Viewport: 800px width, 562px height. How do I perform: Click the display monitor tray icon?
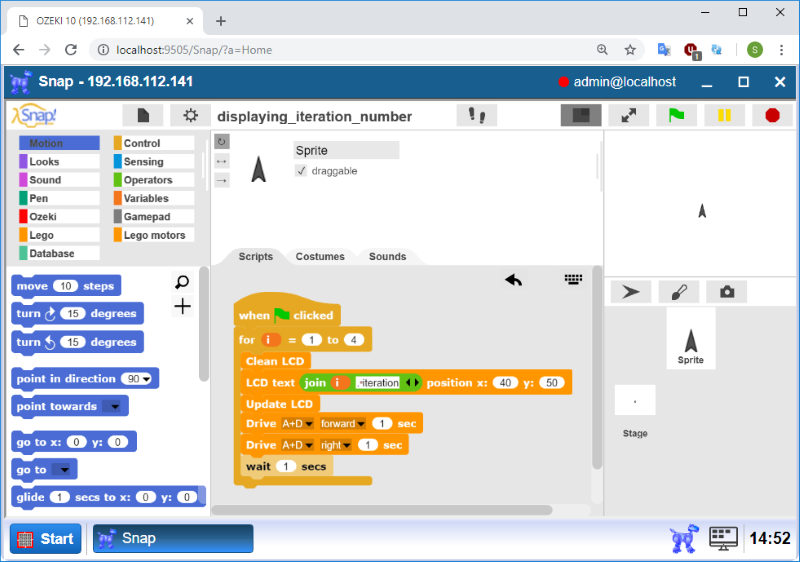723,539
